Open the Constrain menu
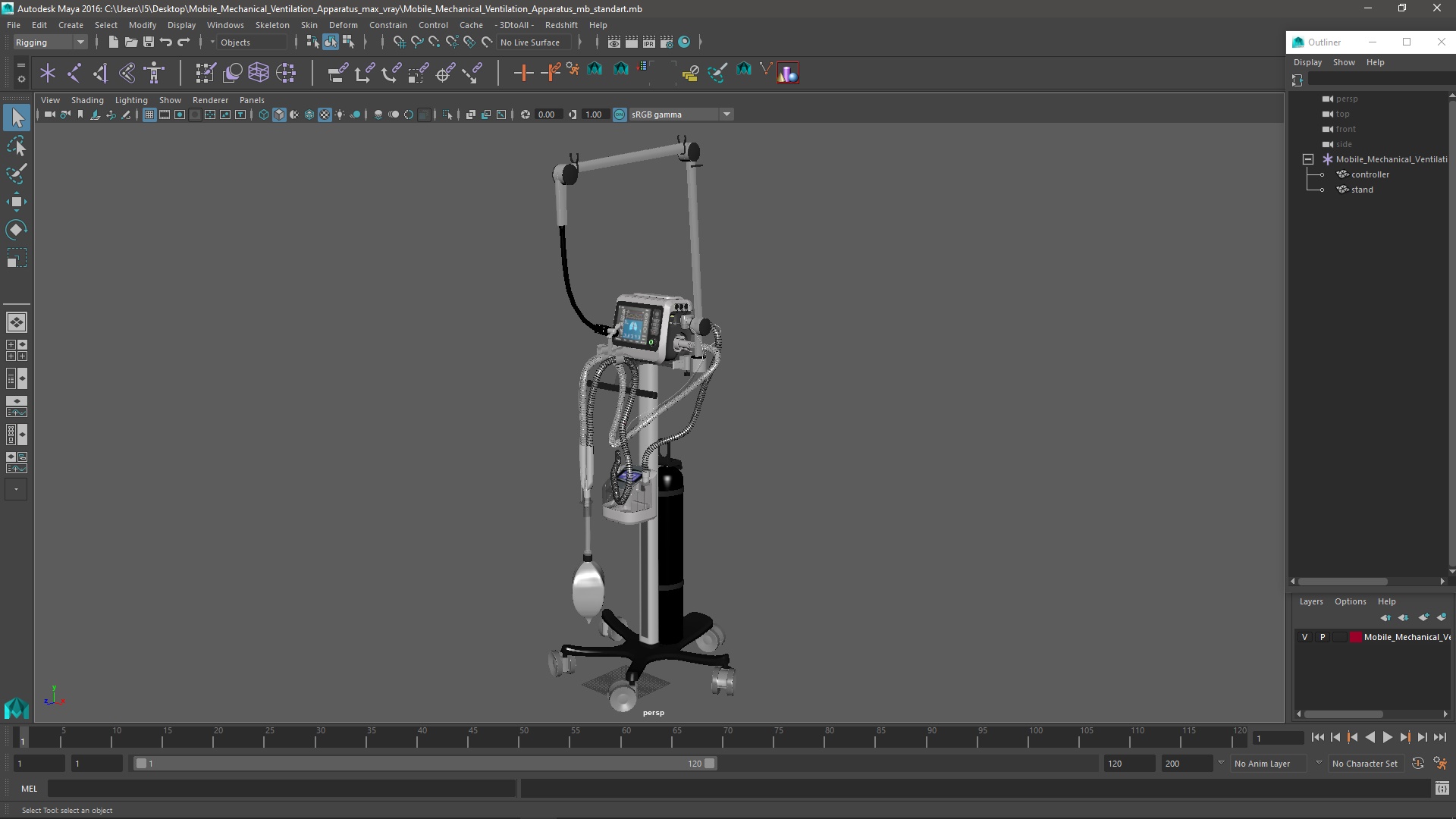The image size is (1456, 819). point(388,25)
